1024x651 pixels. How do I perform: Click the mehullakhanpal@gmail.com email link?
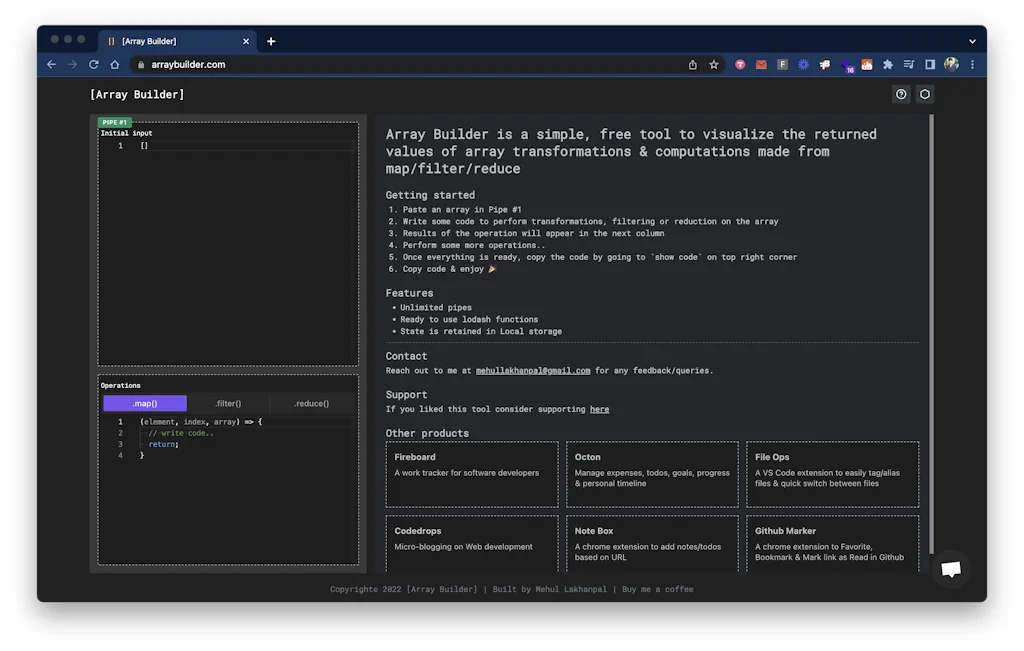[x=533, y=371]
